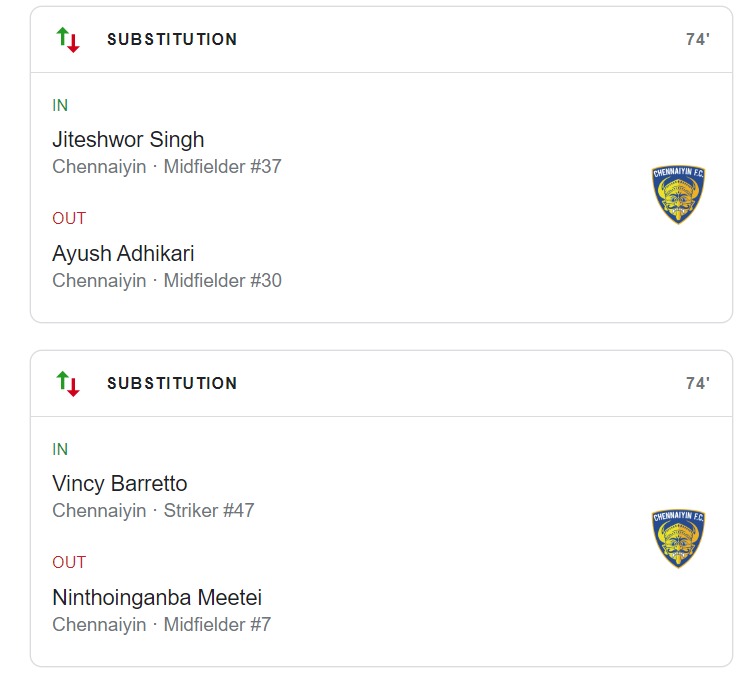Click the 74' minute in Vincy Barretto card
This screenshot has width=755, height=684.
(697, 384)
